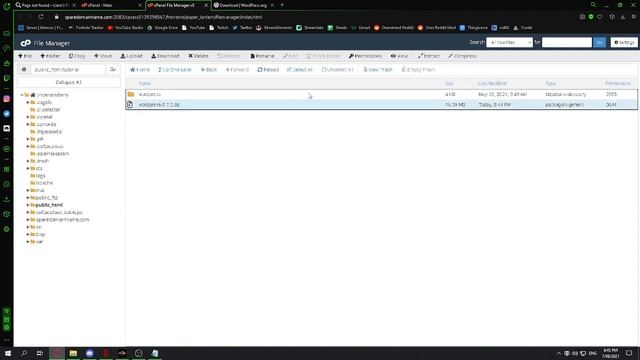Switch to cPanel Main browser tab
The width and height of the screenshot is (640, 360).
pyautogui.click(x=110, y=5)
